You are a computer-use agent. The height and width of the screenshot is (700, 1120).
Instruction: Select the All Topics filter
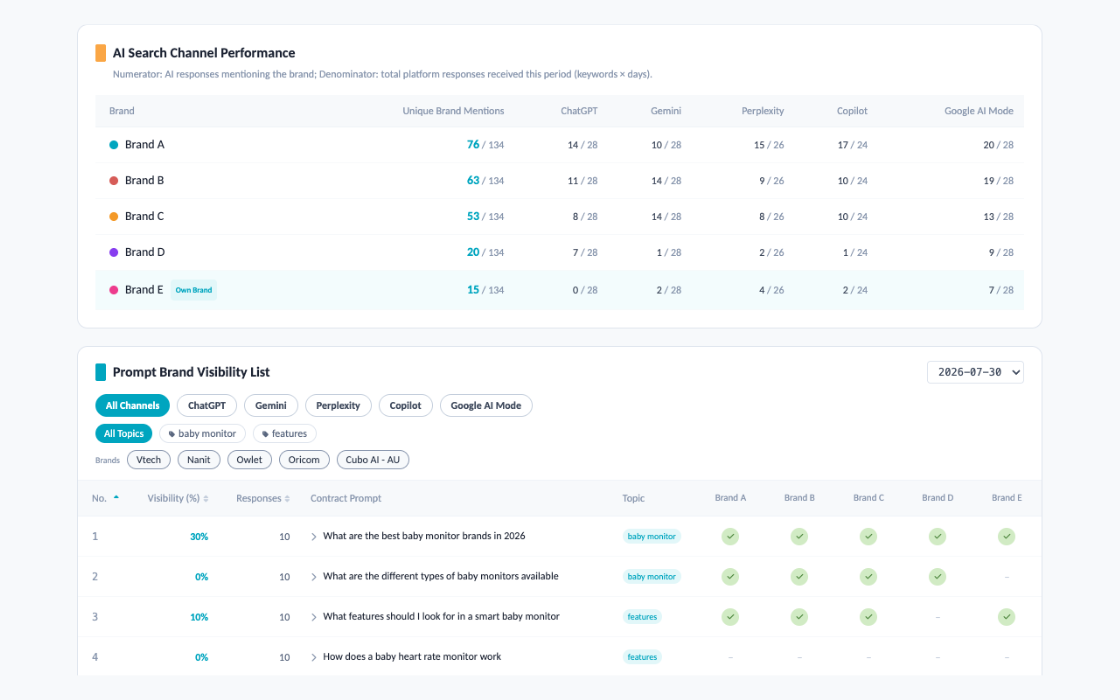coord(124,434)
